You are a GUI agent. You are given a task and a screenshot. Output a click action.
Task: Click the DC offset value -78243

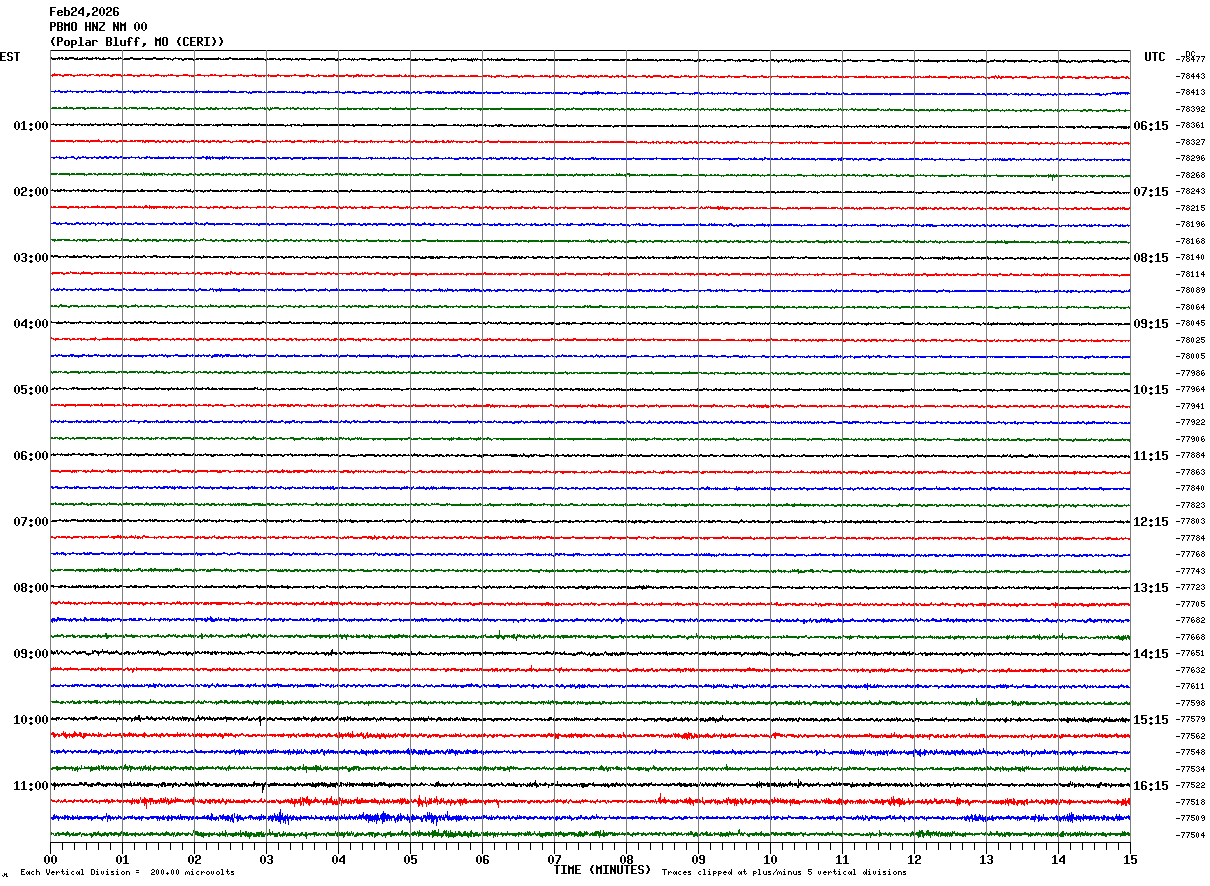pyautogui.click(x=1190, y=192)
